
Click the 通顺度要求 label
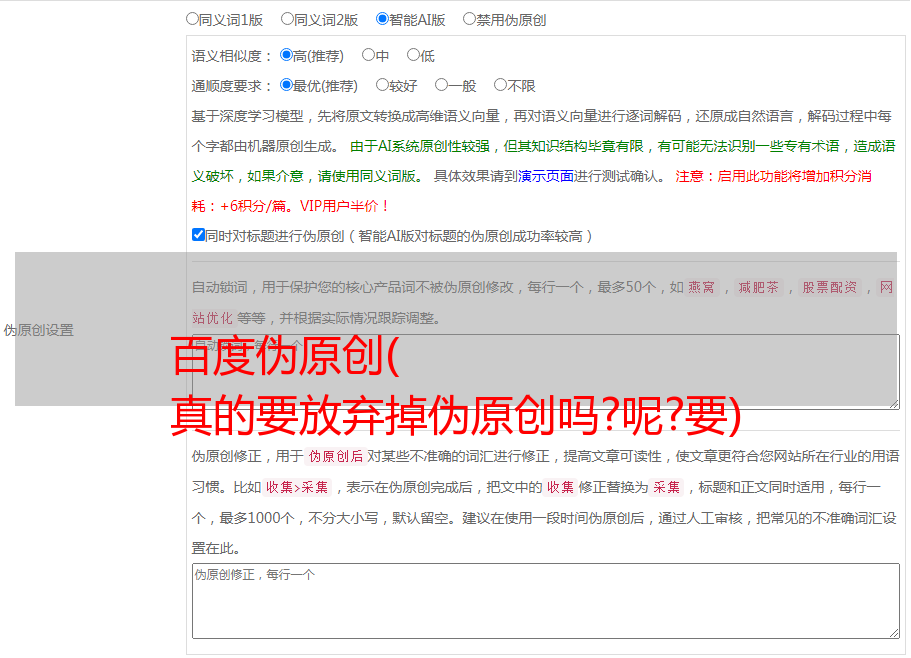pyautogui.click(x=232, y=86)
